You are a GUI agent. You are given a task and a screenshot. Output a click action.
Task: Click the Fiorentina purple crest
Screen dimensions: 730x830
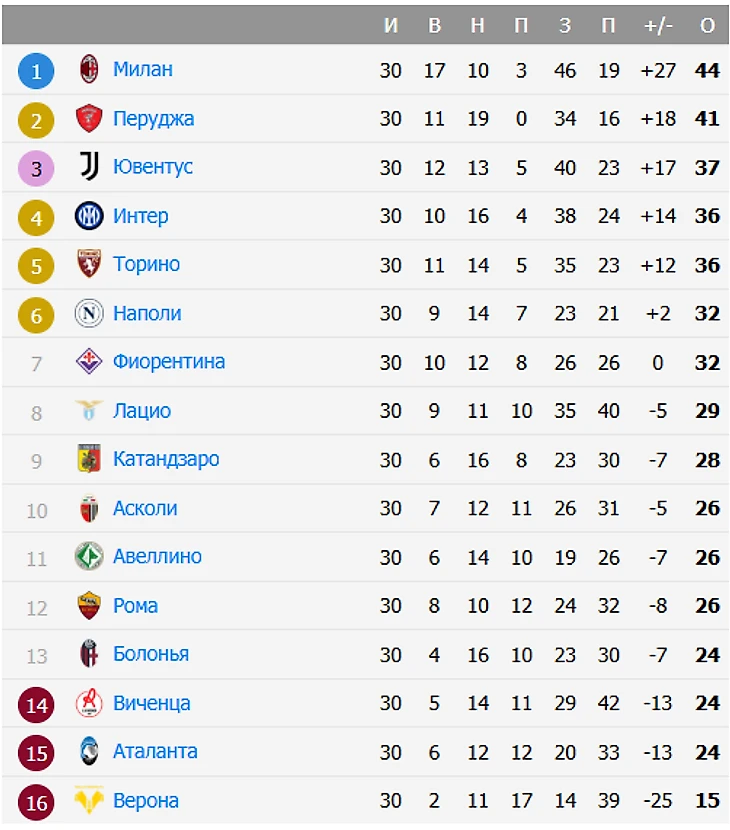pos(89,362)
